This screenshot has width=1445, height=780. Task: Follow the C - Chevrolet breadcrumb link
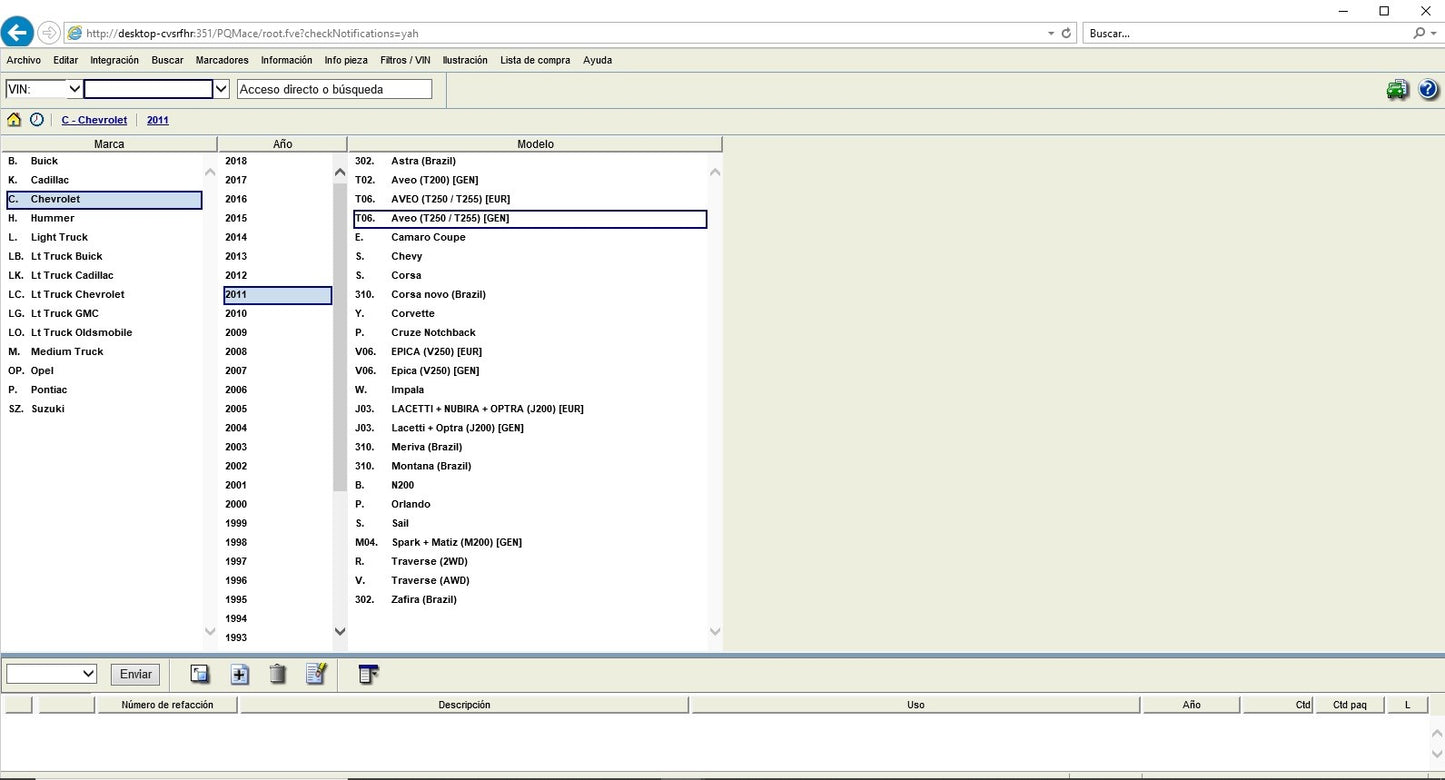94,120
